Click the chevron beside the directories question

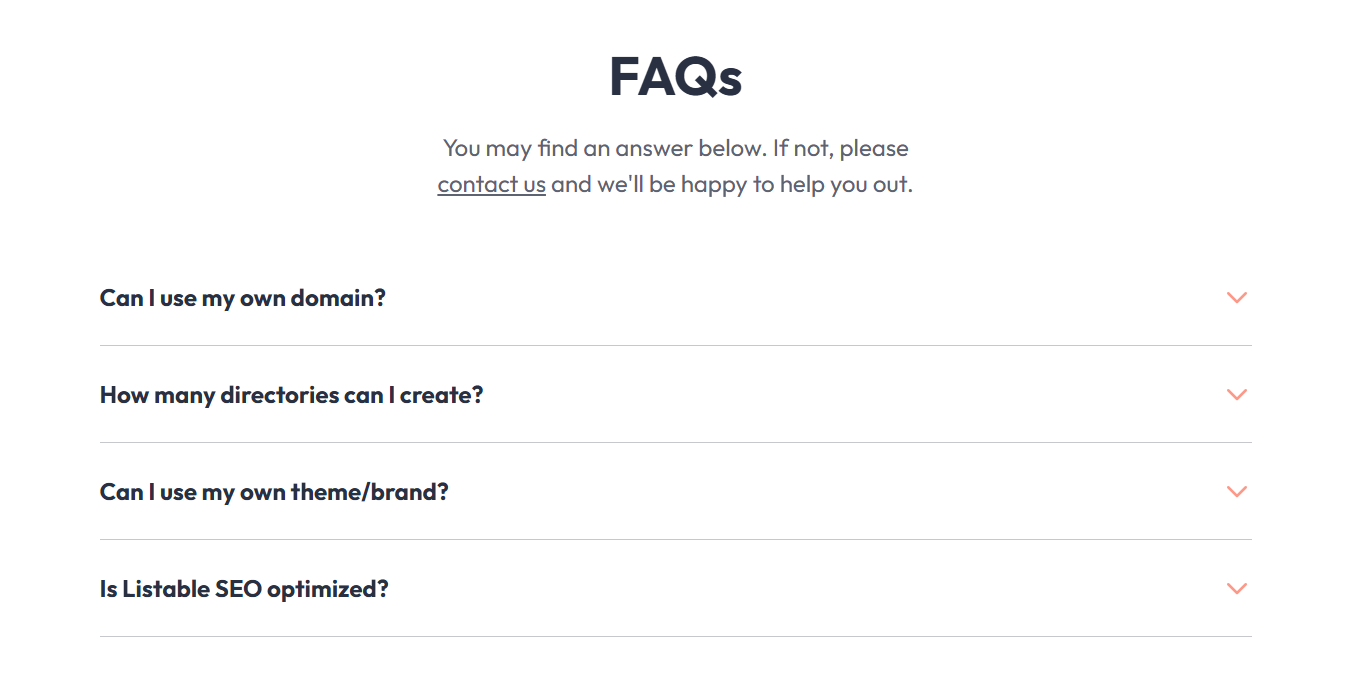click(x=1237, y=395)
